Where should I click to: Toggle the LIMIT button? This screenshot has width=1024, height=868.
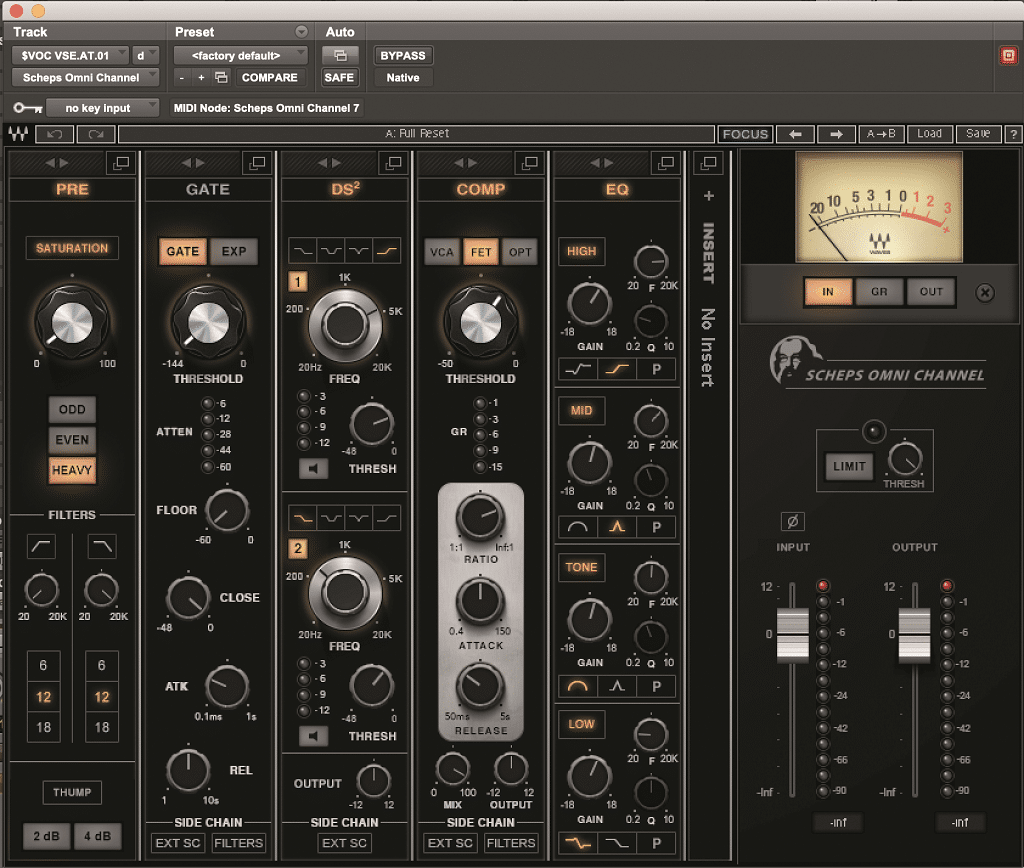[x=849, y=466]
